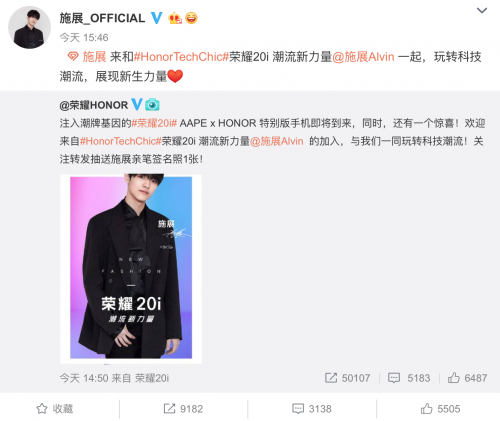Viewport: 500px width, 421px height.
Task: Click the crown membership icon
Action: (175, 18)
